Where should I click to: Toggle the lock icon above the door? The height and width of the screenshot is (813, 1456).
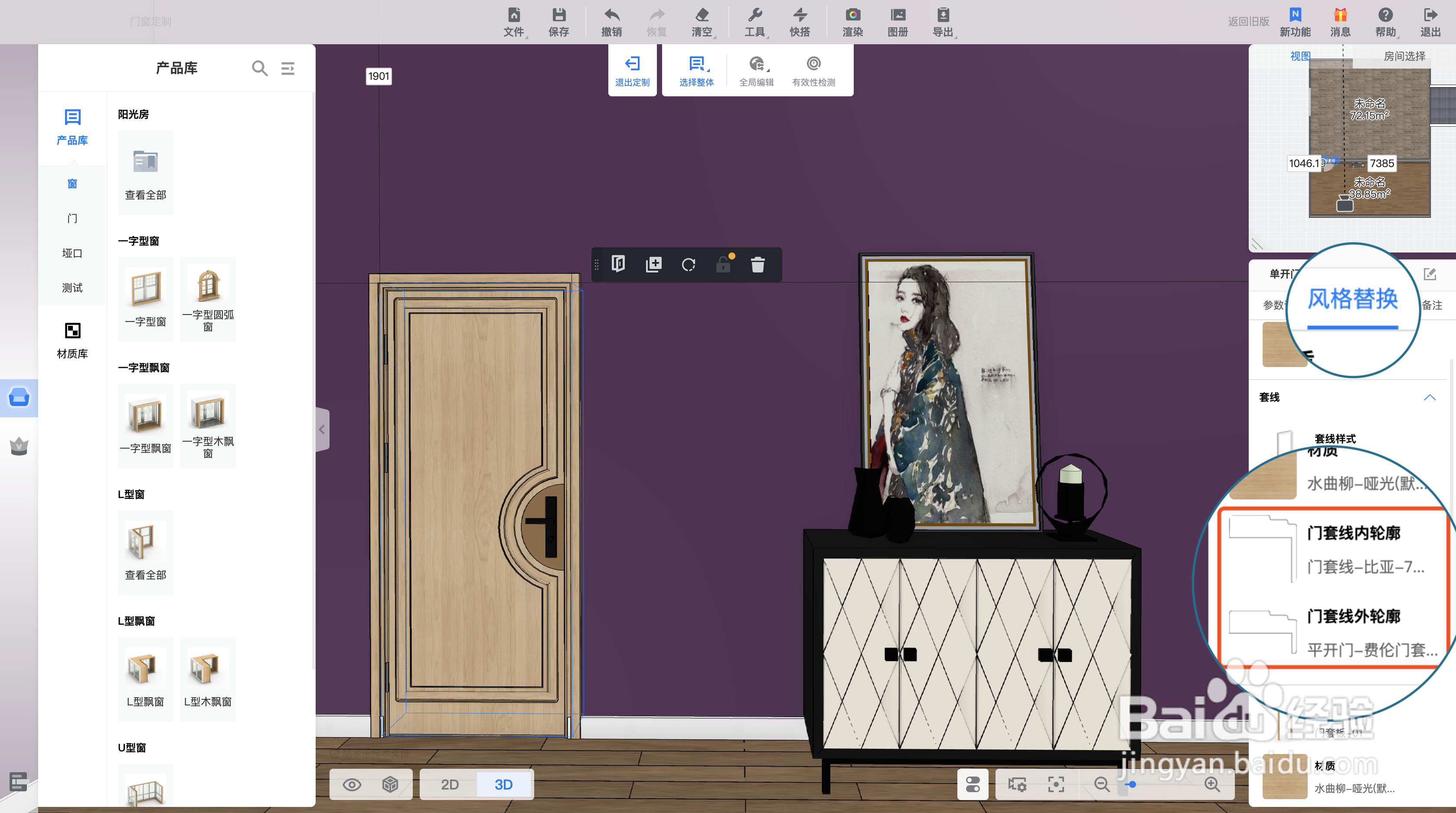pos(723,265)
